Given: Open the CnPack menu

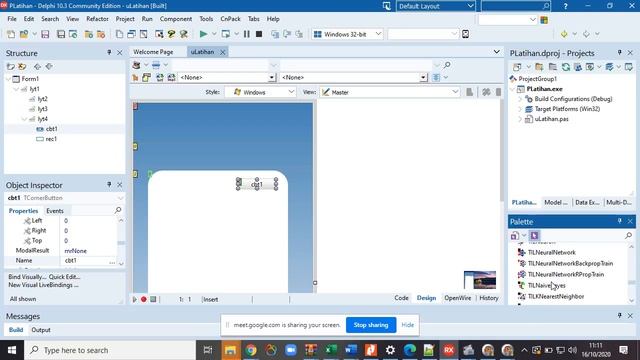Looking at the screenshot, I should 230,19.
